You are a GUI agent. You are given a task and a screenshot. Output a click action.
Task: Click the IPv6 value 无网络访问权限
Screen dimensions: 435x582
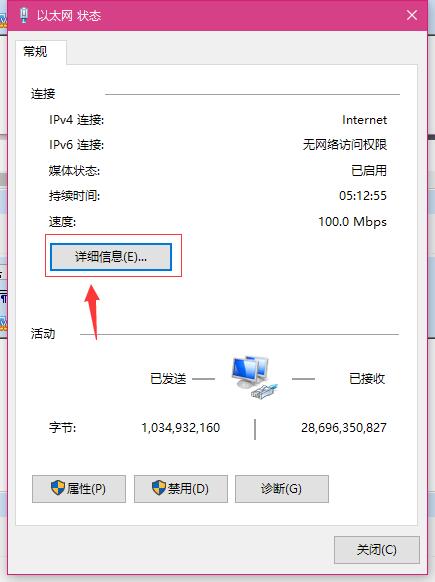pyautogui.click(x=345, y=144)
